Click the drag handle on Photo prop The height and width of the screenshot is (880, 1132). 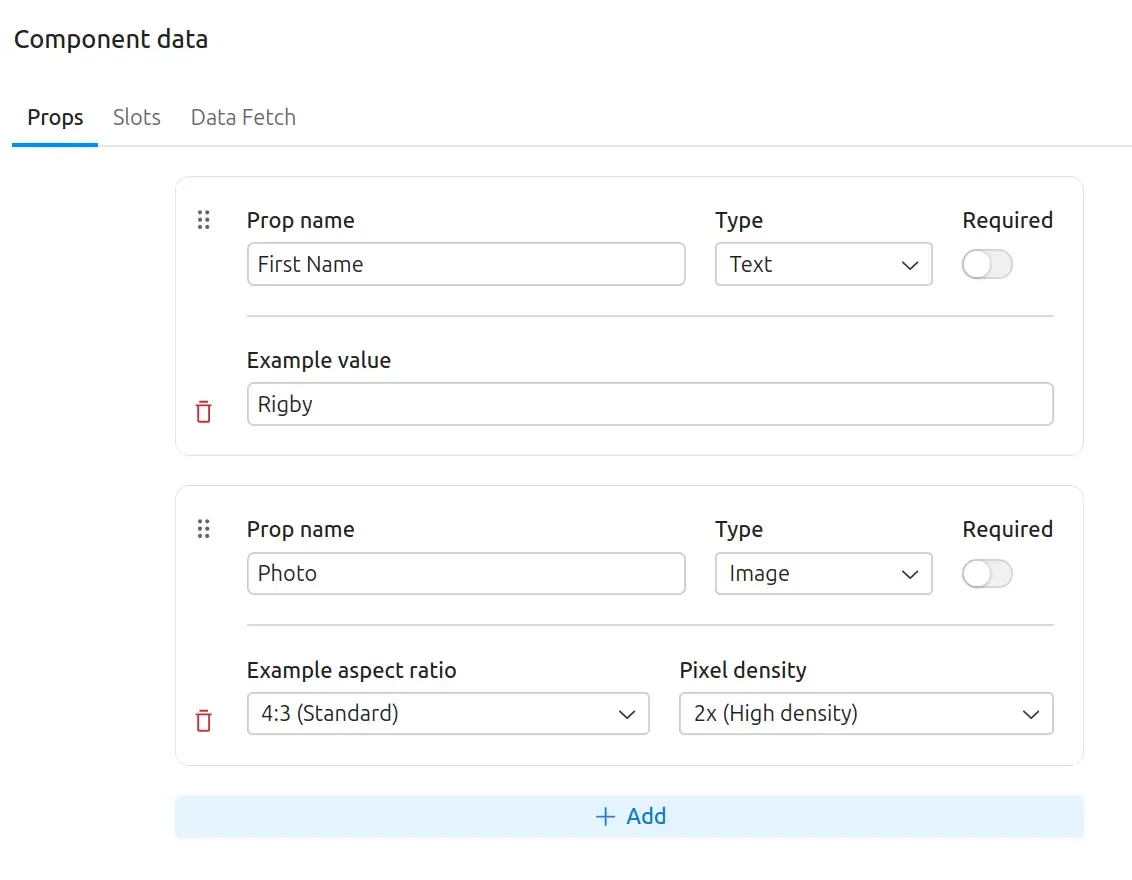tap(204, 529)
